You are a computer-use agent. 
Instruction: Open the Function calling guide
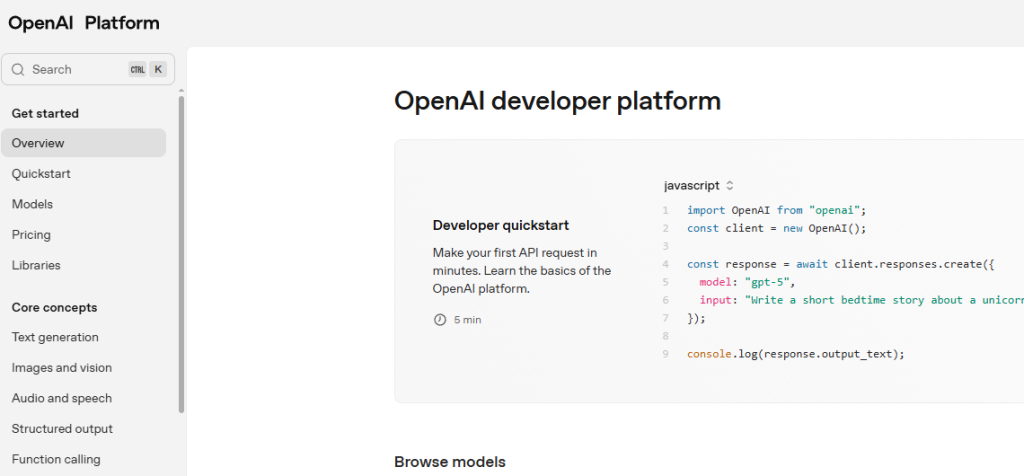56,459
